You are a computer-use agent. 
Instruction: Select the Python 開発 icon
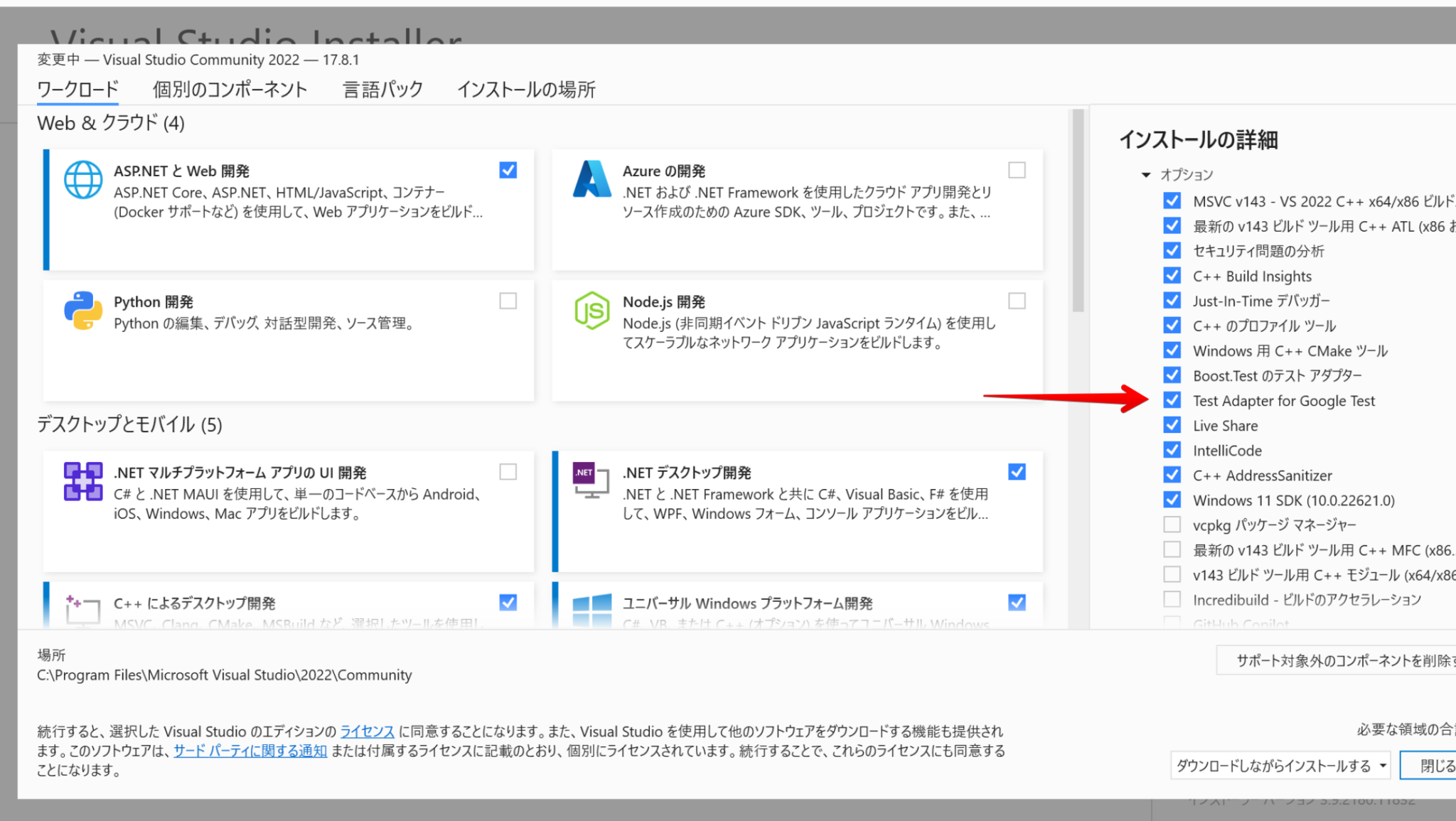82,310
